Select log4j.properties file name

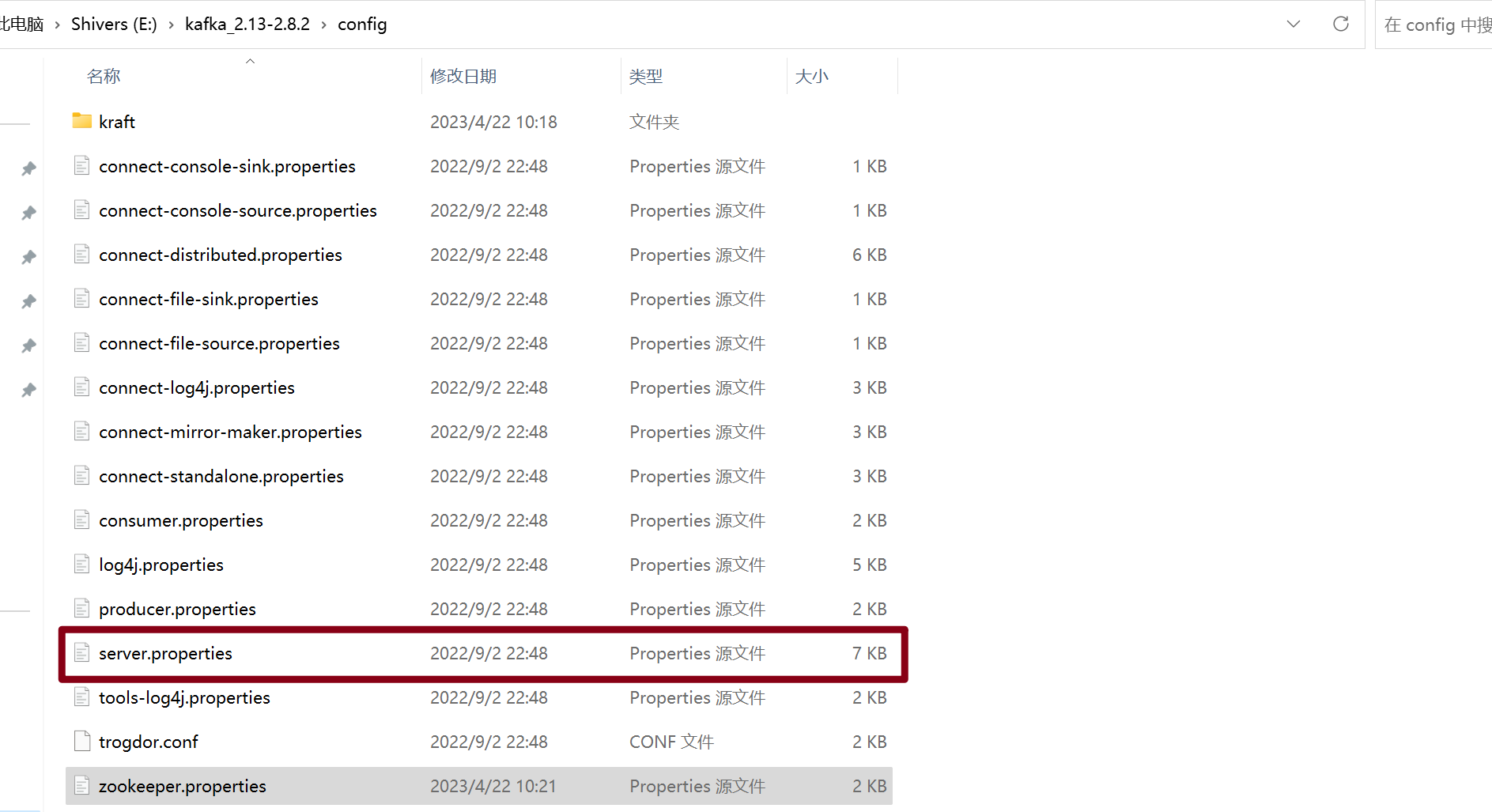tap(161, 565)
